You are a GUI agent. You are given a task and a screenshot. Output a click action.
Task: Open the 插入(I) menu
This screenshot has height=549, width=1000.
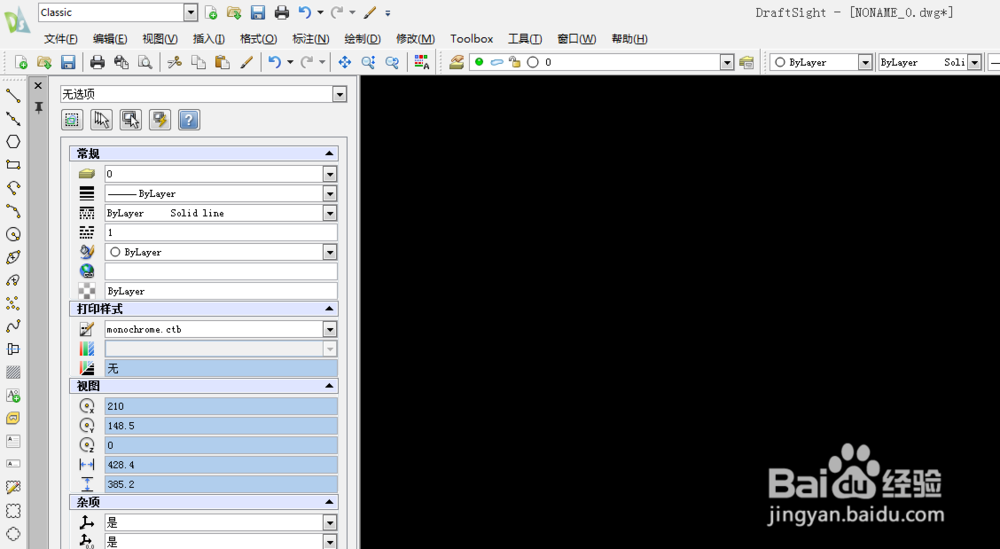pyautogui.click(x=209, y=39)
